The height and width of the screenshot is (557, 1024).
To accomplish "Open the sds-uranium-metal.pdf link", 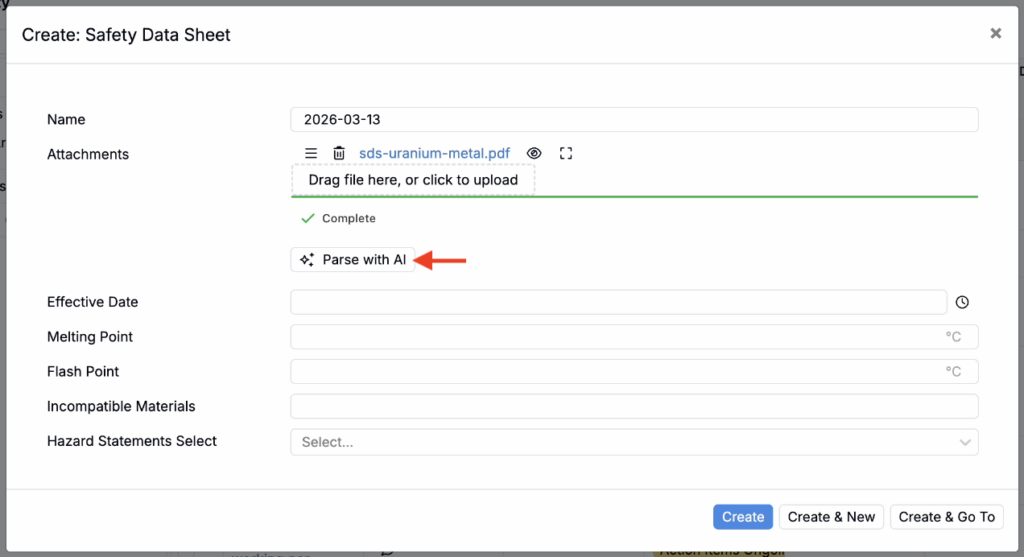I will point(434,153).
